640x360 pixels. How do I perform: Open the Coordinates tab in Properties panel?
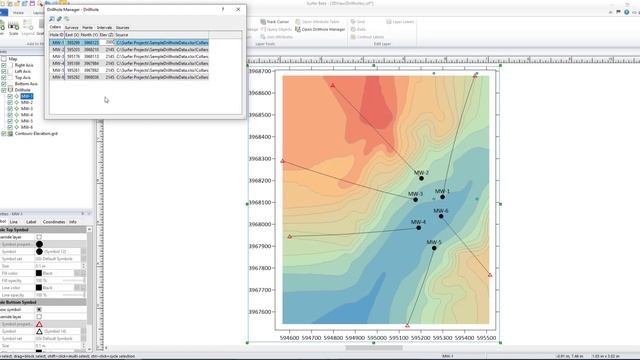click(54, 222)
